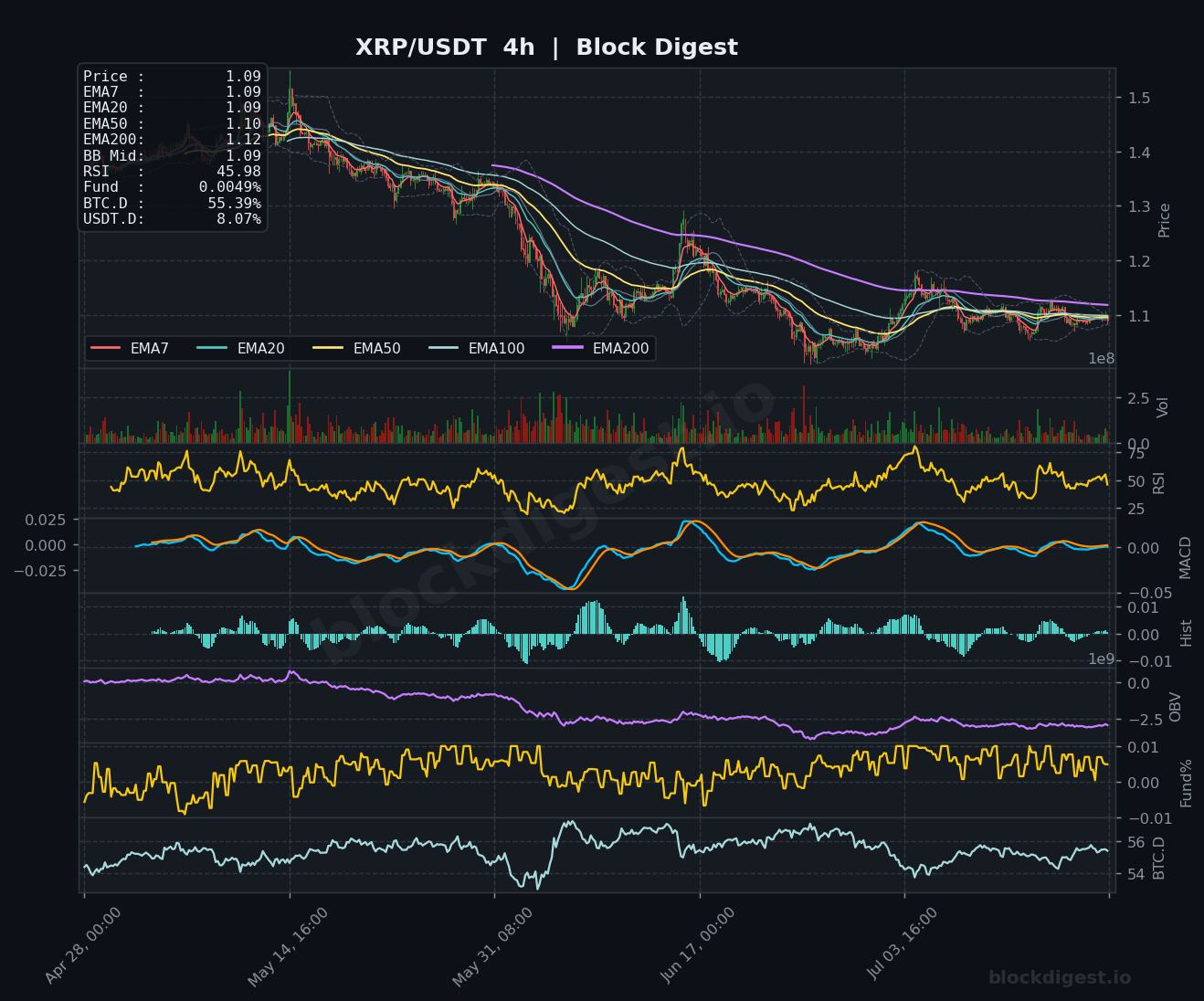Click the Apr 28, 00:00 date tick
The width and height of the screenshot is (1204, 1001).
pyautogui.click(x=83, y=946)
